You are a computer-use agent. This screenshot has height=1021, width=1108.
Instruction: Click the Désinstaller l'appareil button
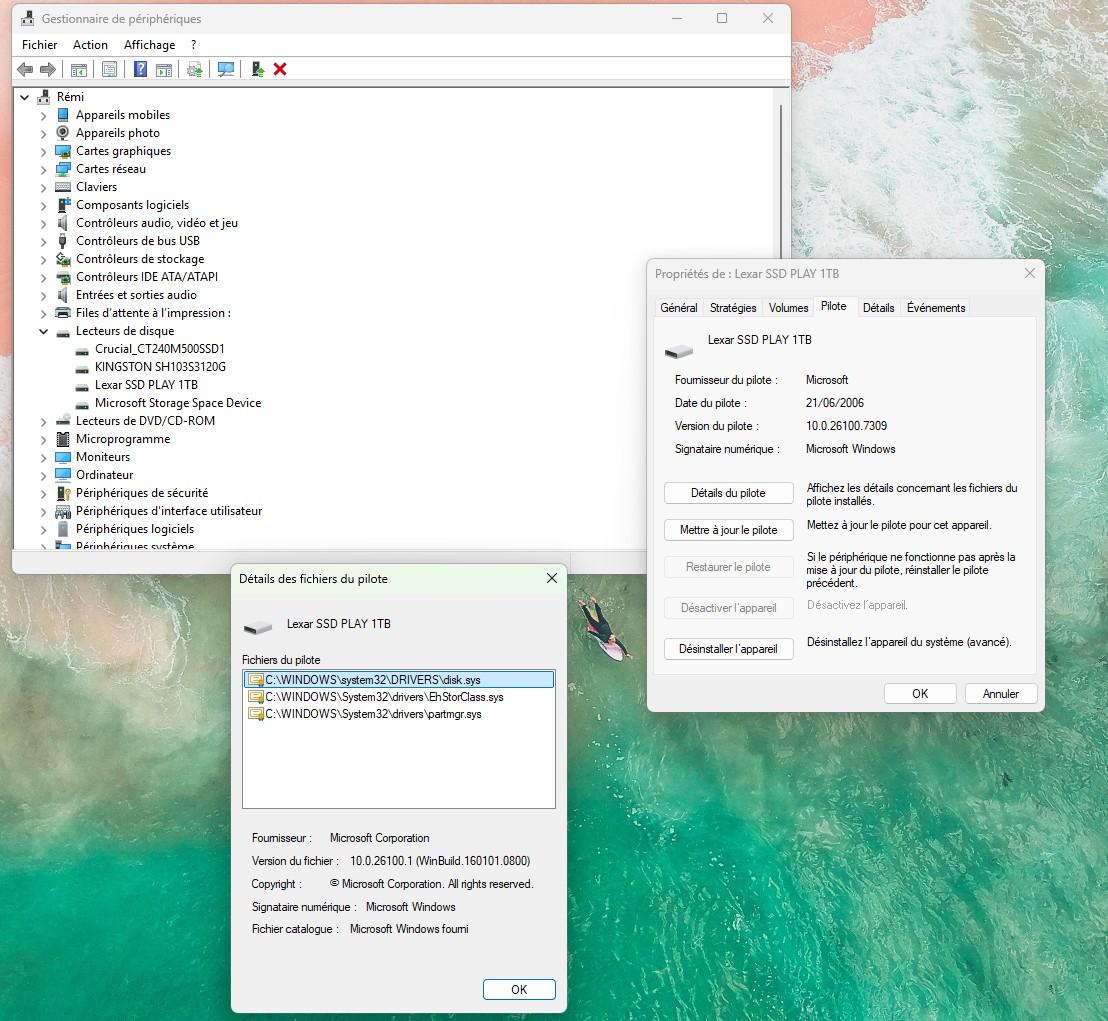tap(728, 648)
